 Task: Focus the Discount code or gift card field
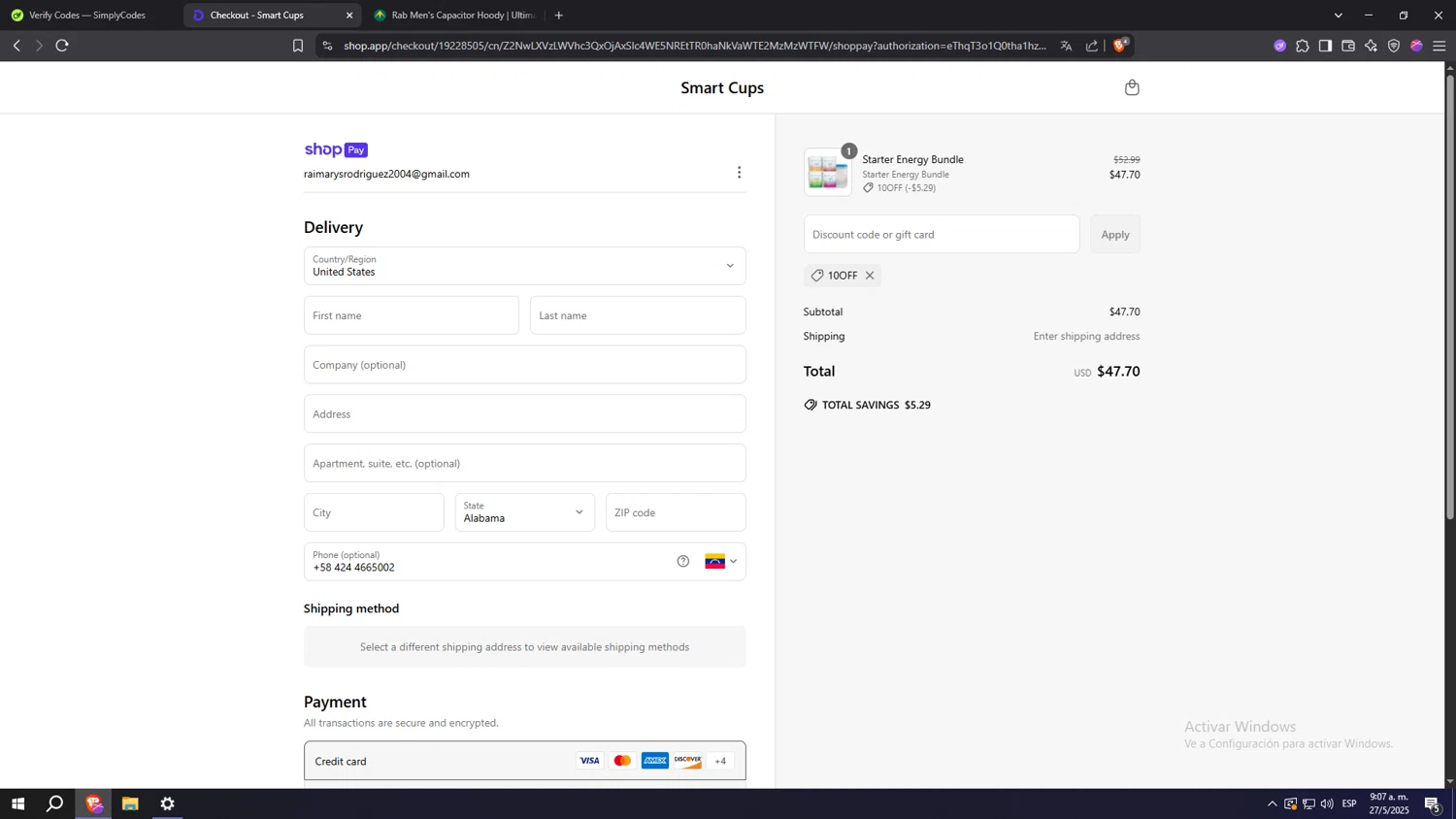[942, 234]
